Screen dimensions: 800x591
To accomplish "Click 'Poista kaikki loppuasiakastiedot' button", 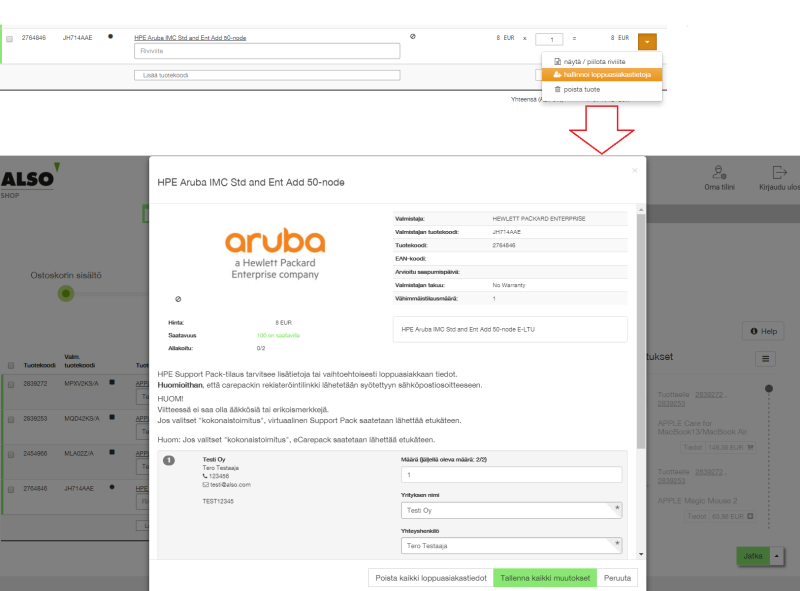I will tap(431, 578).
